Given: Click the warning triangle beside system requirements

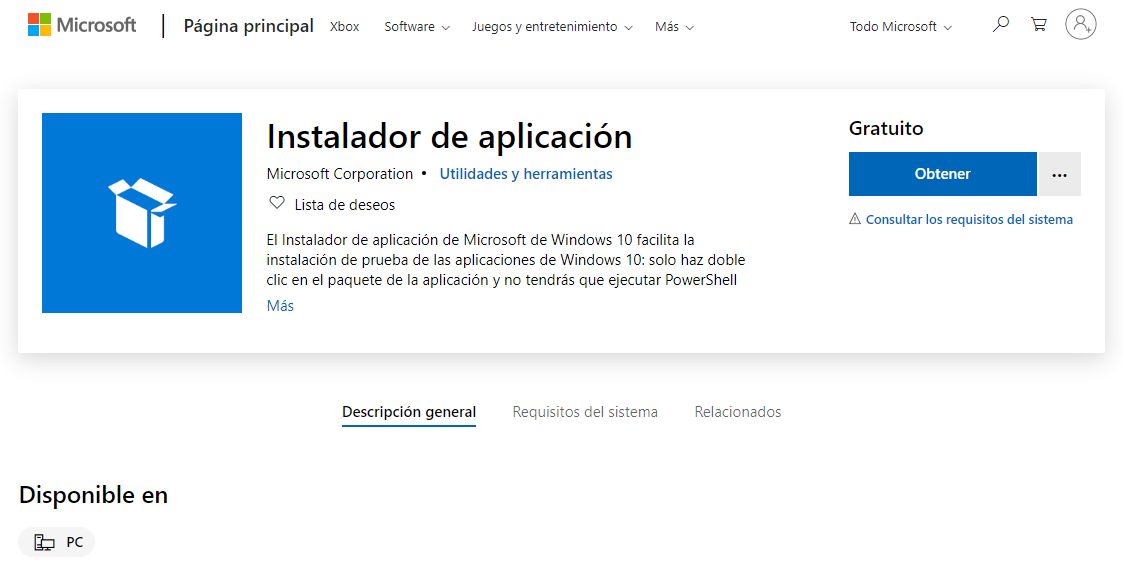Looking at the screenshot, I should pos(854,219).
